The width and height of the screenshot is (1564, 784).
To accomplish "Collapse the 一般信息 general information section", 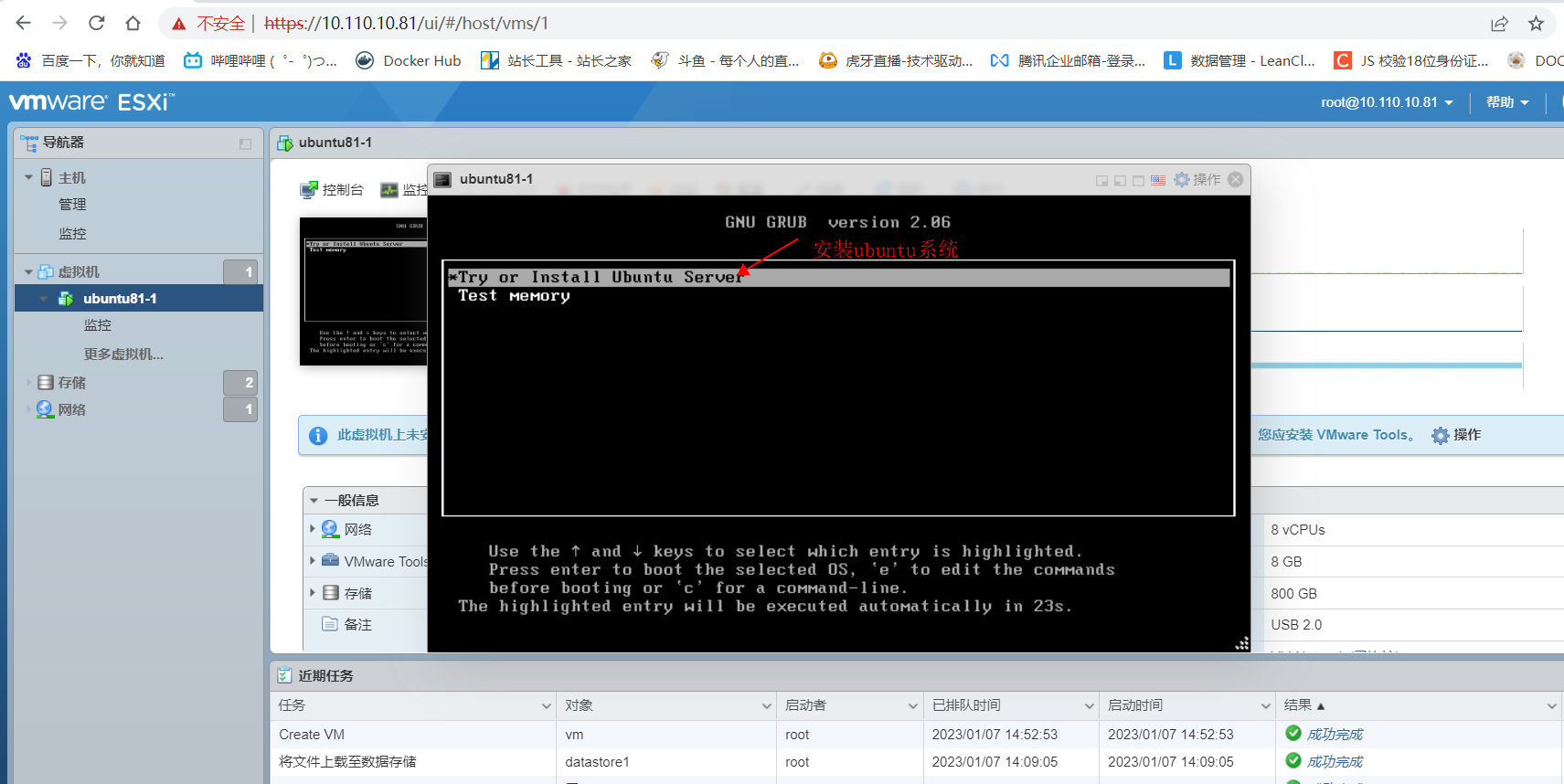I will click(314, 501).
